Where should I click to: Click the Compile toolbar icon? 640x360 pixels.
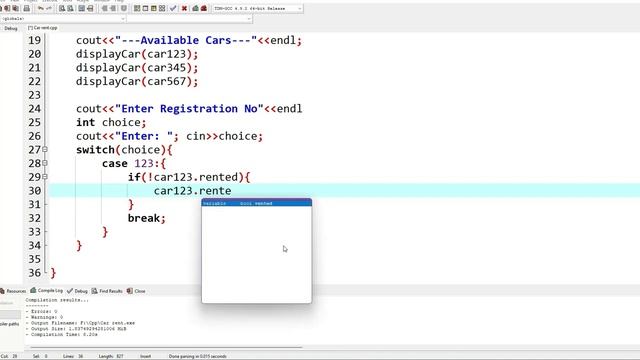137,8
